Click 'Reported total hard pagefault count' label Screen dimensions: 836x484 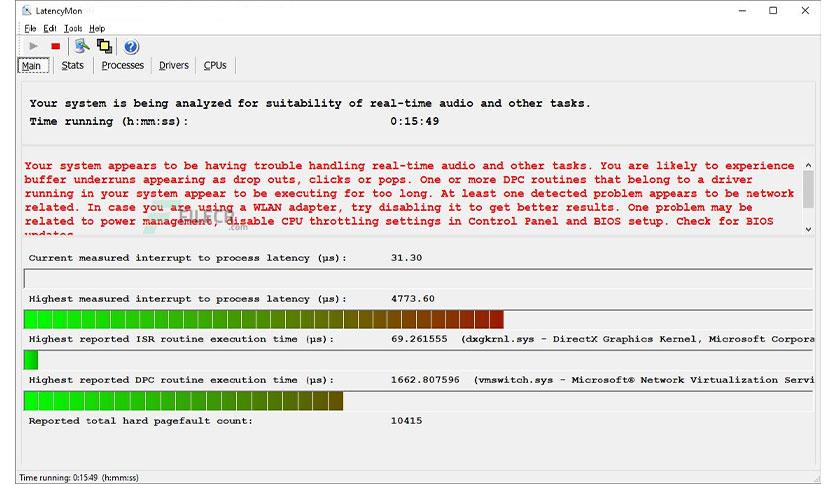pyautogui.click(x=141, y=421)
